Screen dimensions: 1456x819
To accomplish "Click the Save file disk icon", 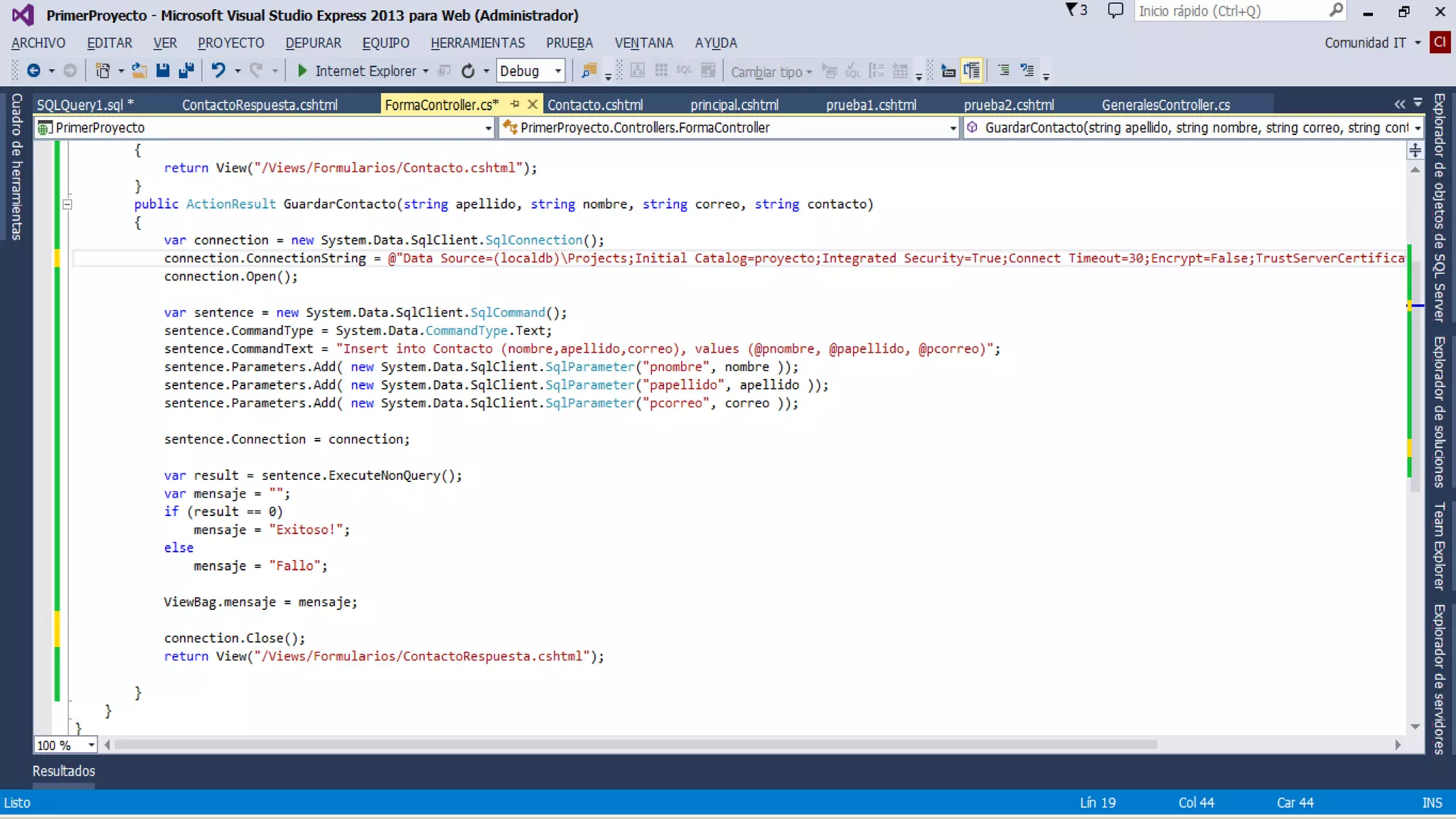I will pyautogui.click(x=163, y=70).
